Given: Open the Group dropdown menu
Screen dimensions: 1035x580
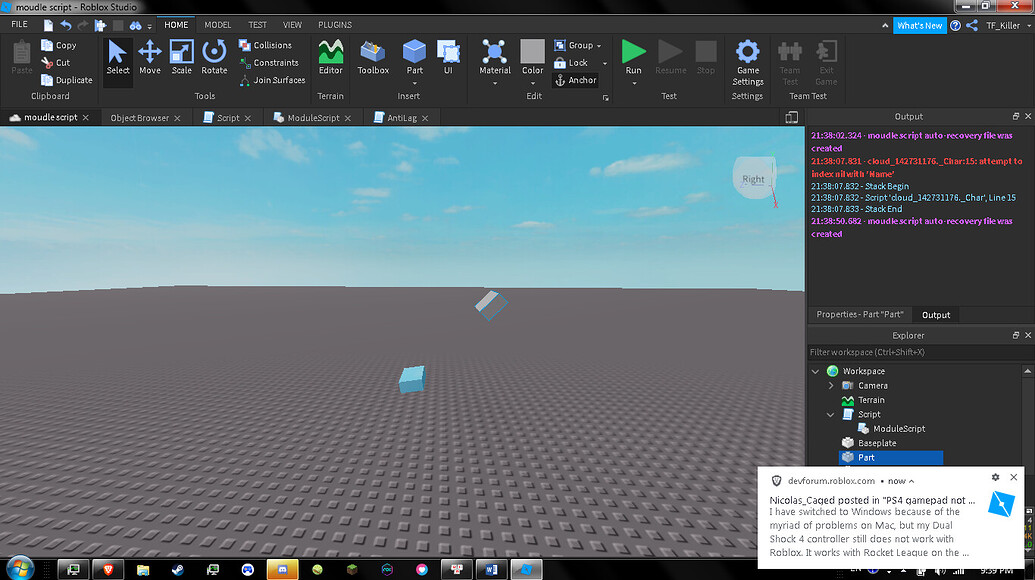Looking at the screenshot, I should pos(600,45).
